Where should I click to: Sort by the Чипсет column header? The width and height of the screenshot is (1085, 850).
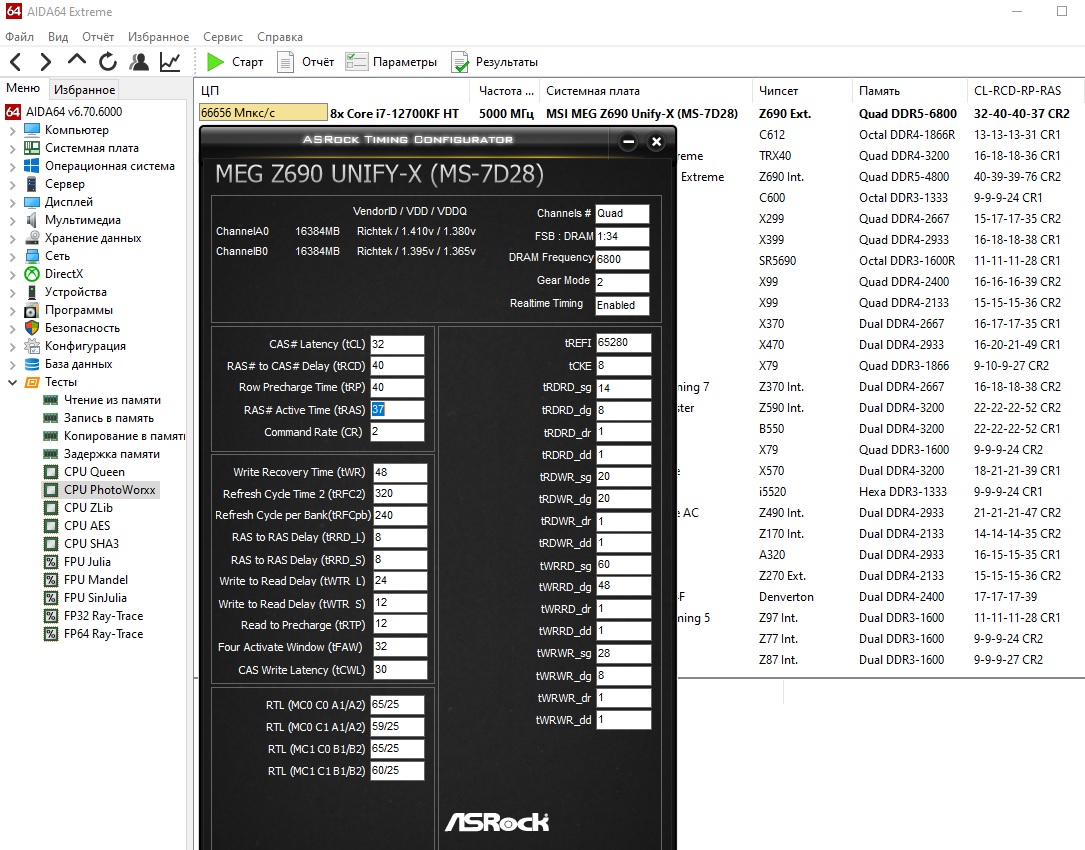coord(778,91)
